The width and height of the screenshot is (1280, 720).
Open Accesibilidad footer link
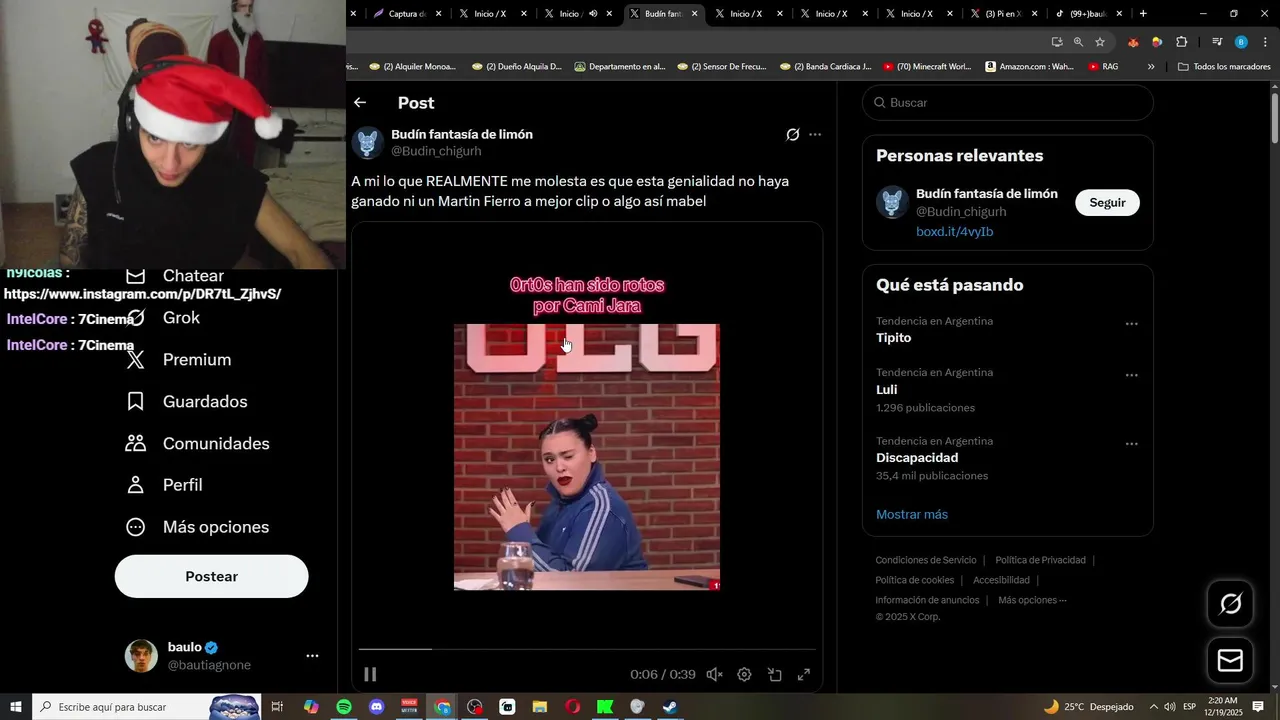click(1001, 580)
